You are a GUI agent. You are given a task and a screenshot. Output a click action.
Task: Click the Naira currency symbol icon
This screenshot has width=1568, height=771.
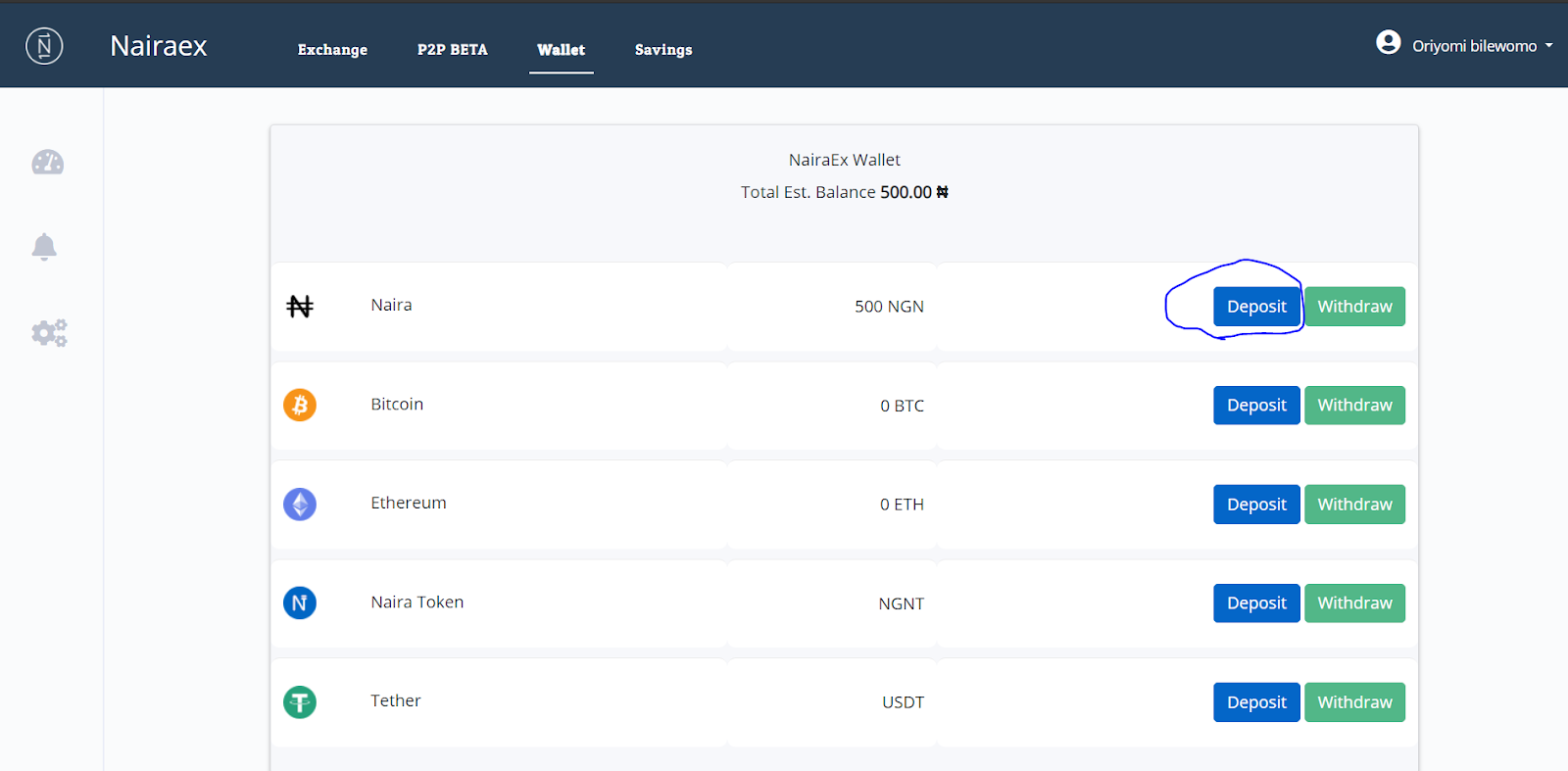pos(300,307)
